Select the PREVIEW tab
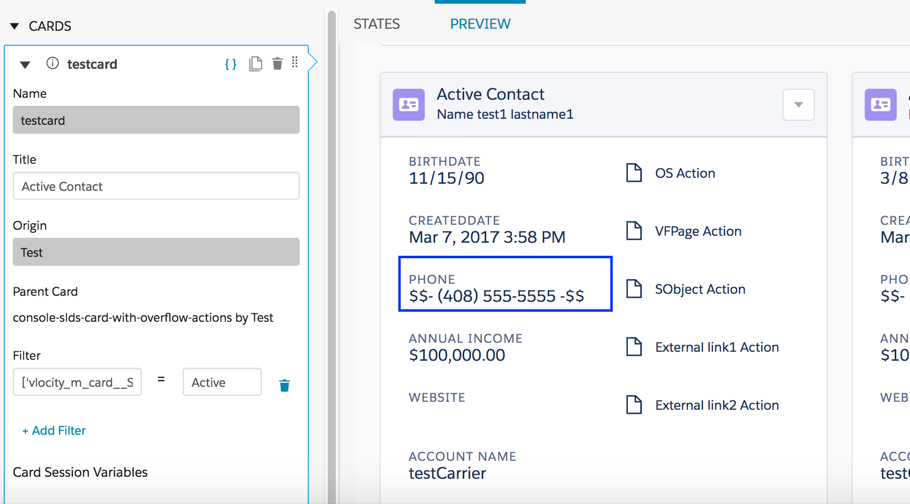 coord(481,24)
